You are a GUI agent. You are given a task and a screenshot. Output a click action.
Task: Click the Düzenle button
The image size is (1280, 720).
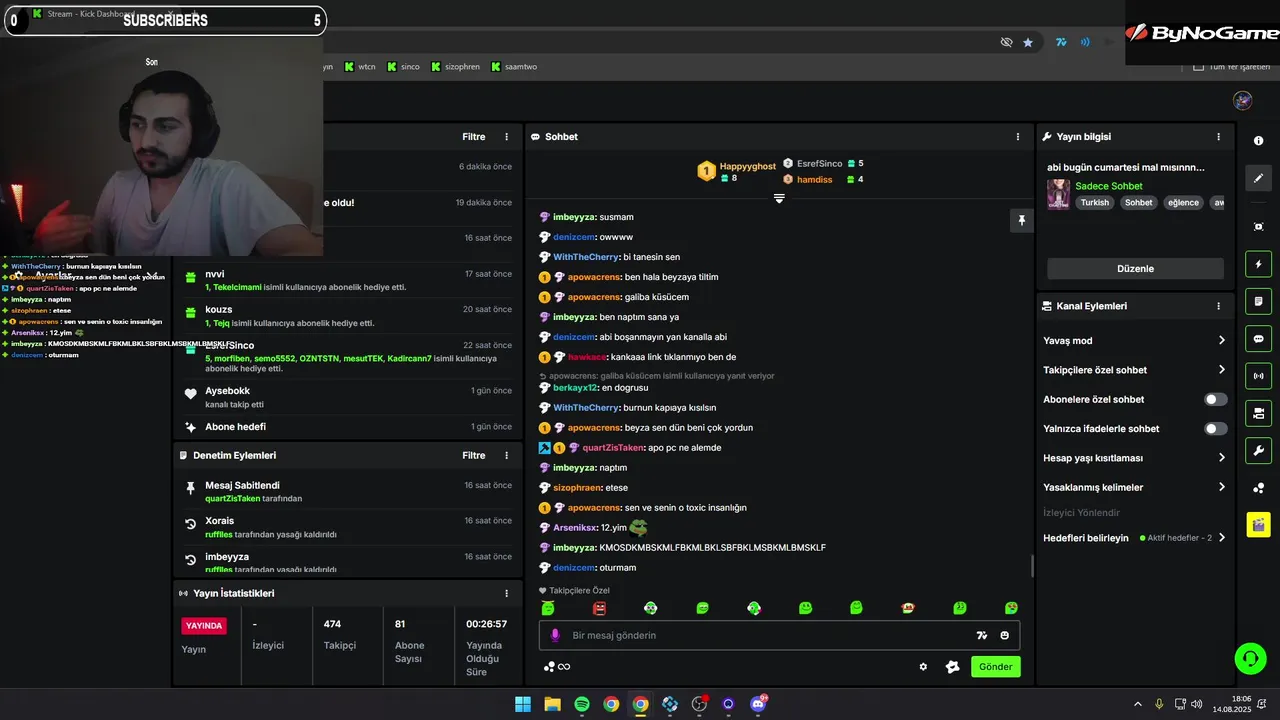tap(1135, 269)
